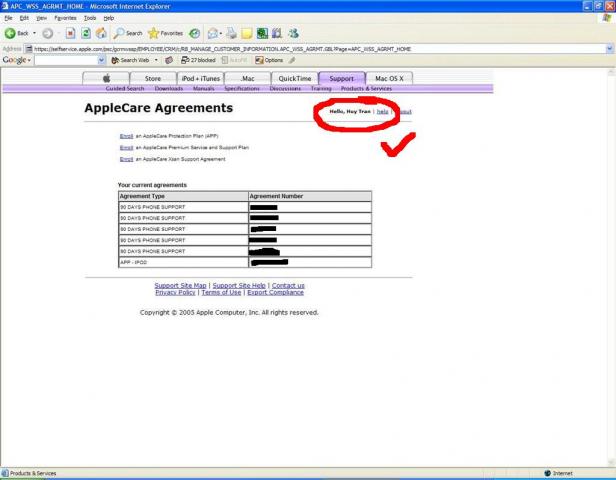Click the 27 blocked popup blocker

click(198, 60)
